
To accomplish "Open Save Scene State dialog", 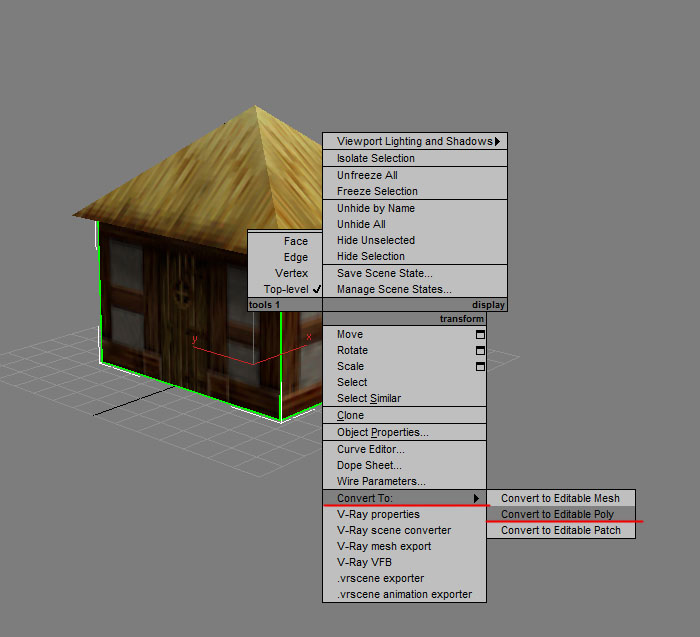I will pyautogui.click(x=415, y=273).
